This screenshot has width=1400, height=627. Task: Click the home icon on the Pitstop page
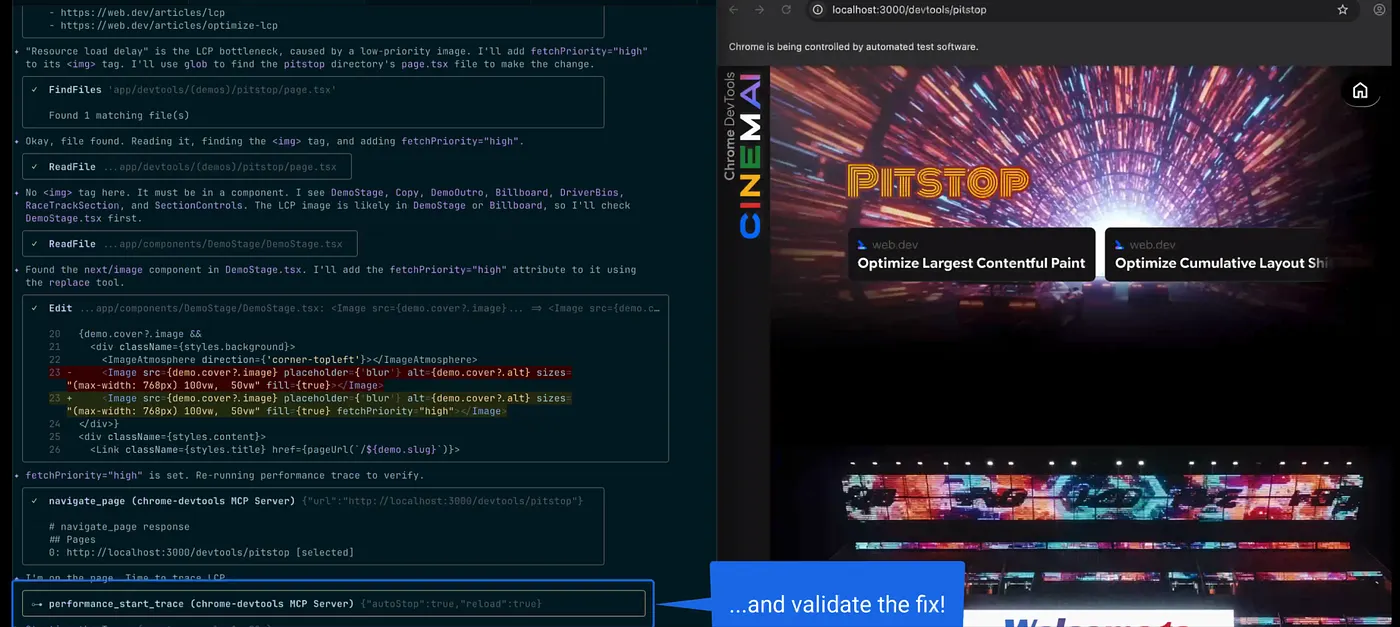(x=1360, y=91)
